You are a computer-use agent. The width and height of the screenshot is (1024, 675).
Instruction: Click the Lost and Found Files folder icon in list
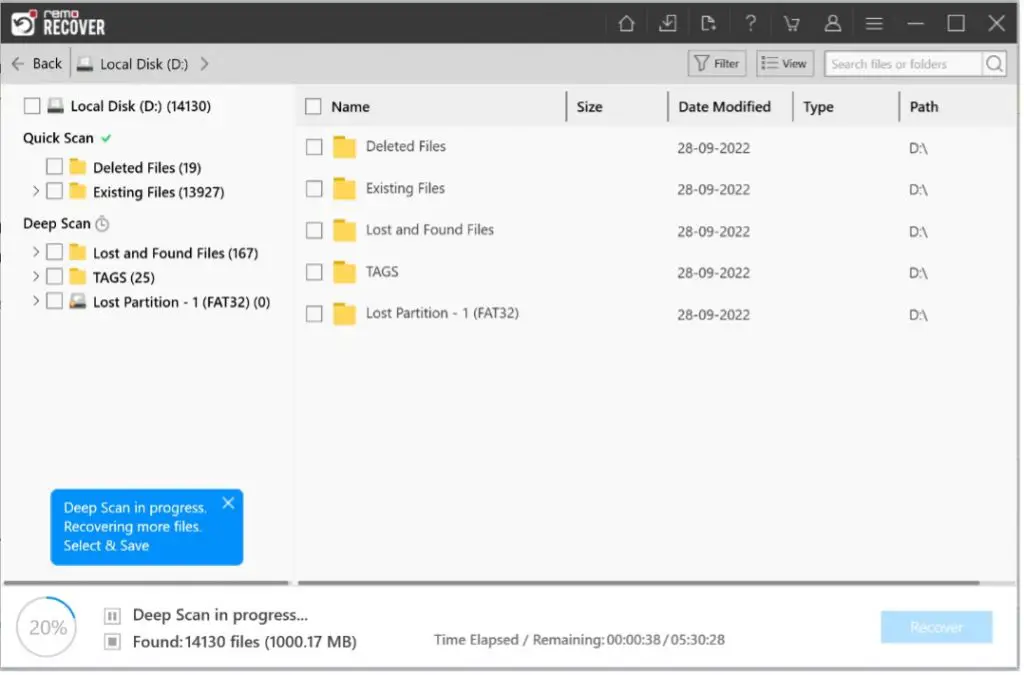pyautogui.click(x=345, y=231)
